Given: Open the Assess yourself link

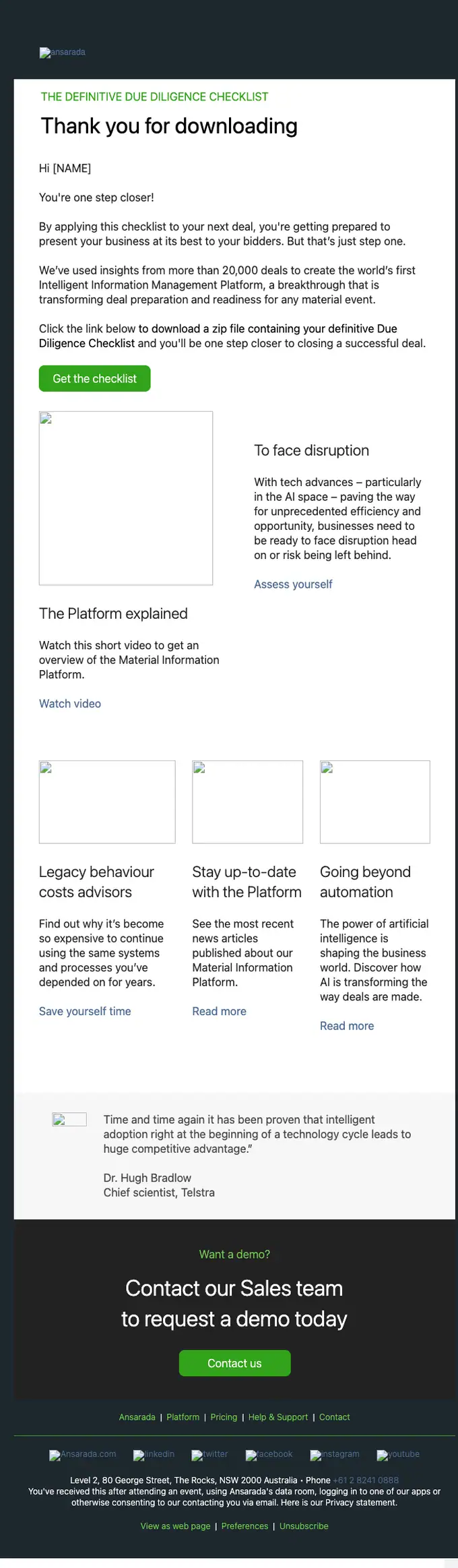Looking at the screenshot, I should [293, 584].
